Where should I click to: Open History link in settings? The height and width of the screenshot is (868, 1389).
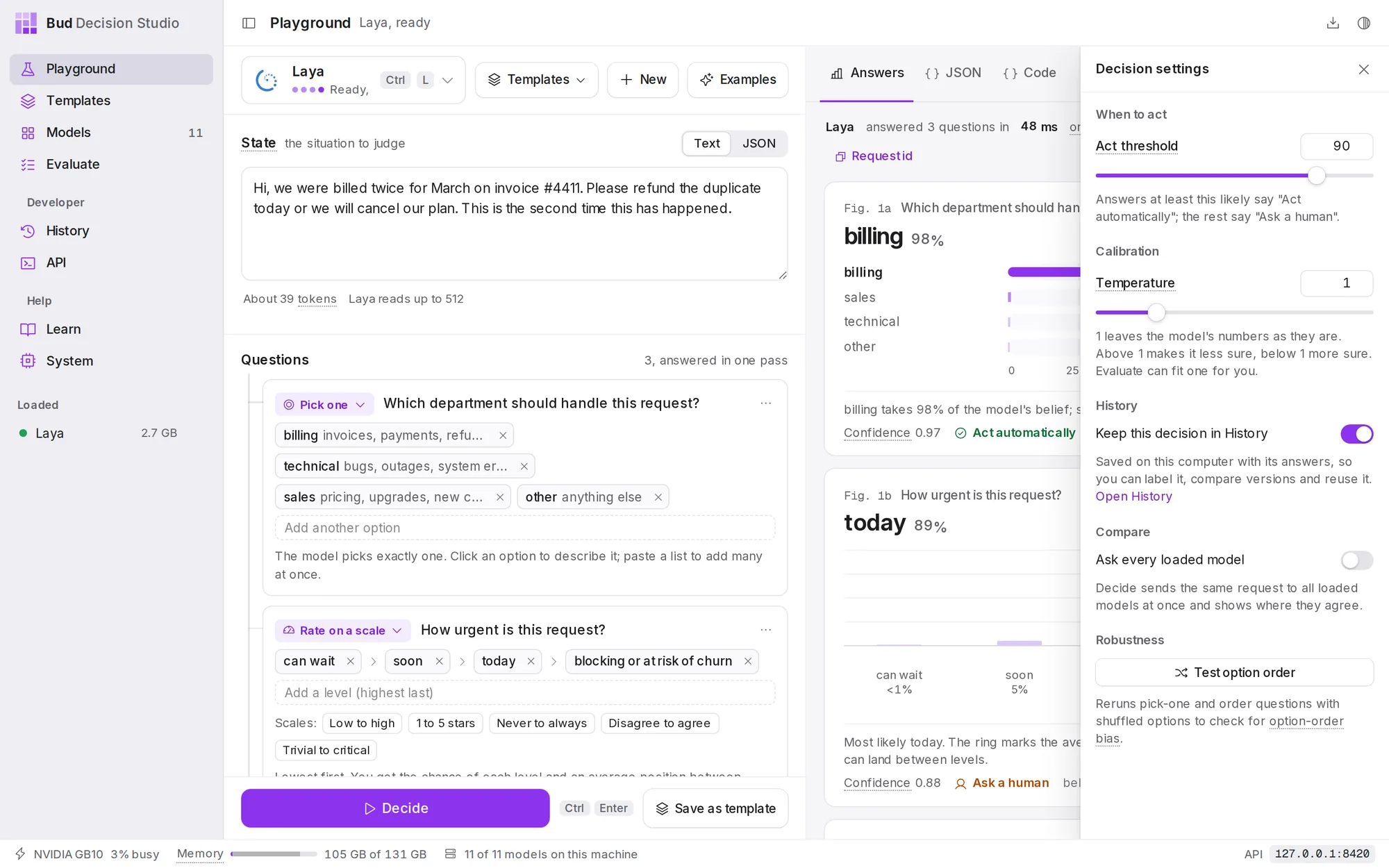coord(1133,496)
